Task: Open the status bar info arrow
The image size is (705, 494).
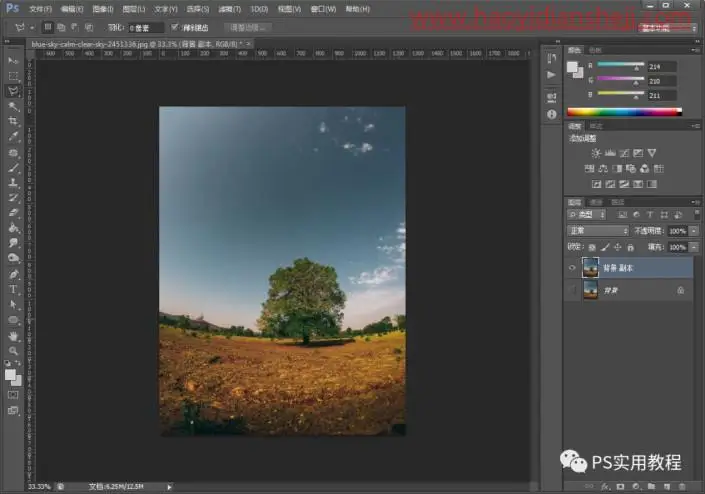Action: [x=170, y=487]
